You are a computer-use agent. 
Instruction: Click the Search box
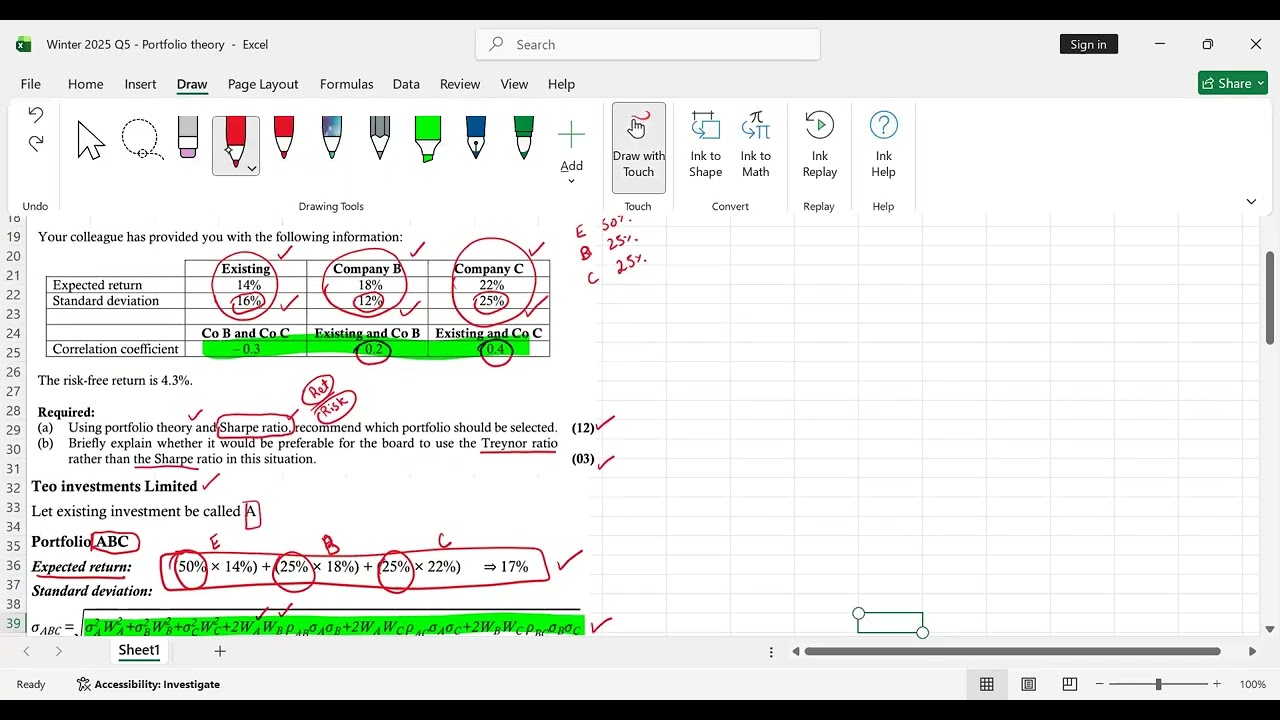[648, 44]
